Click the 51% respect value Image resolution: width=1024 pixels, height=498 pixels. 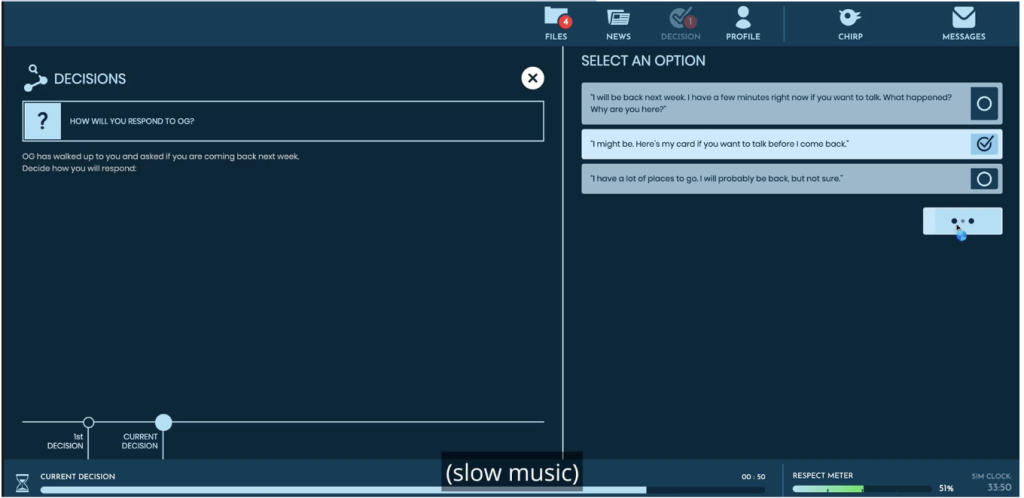[946, 488]
